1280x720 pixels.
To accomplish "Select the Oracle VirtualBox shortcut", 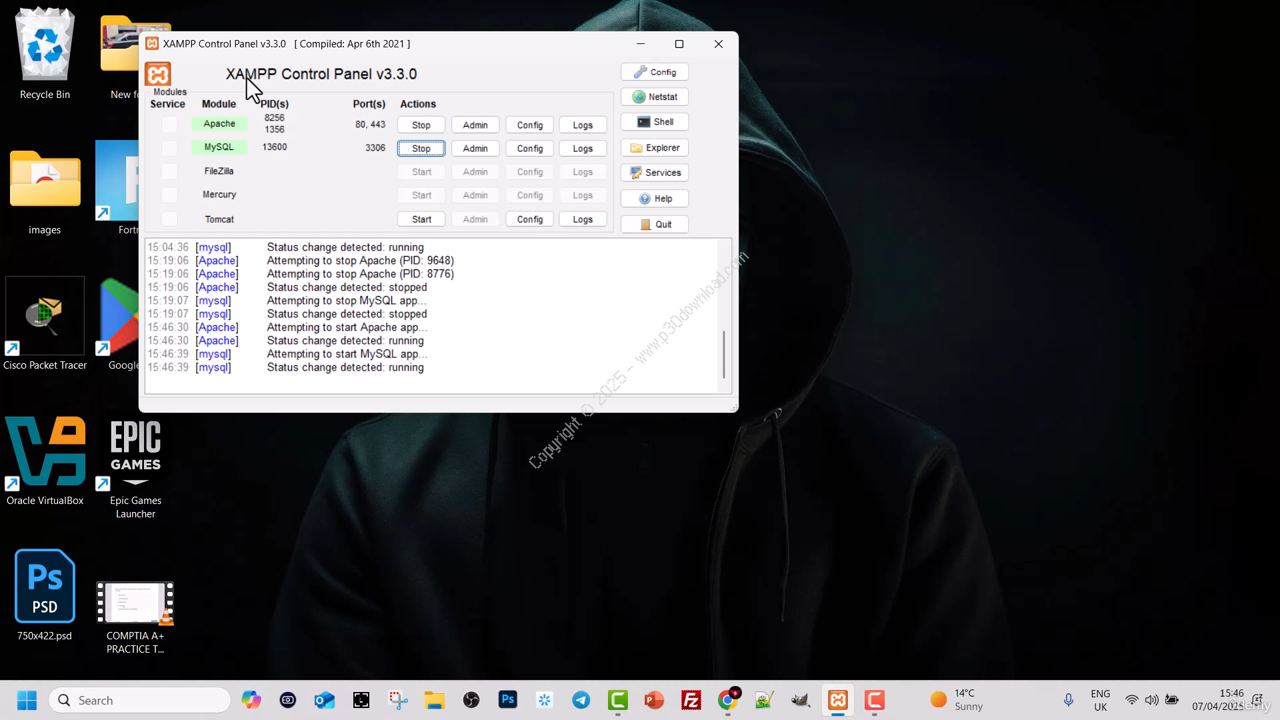I will [45, 461].
